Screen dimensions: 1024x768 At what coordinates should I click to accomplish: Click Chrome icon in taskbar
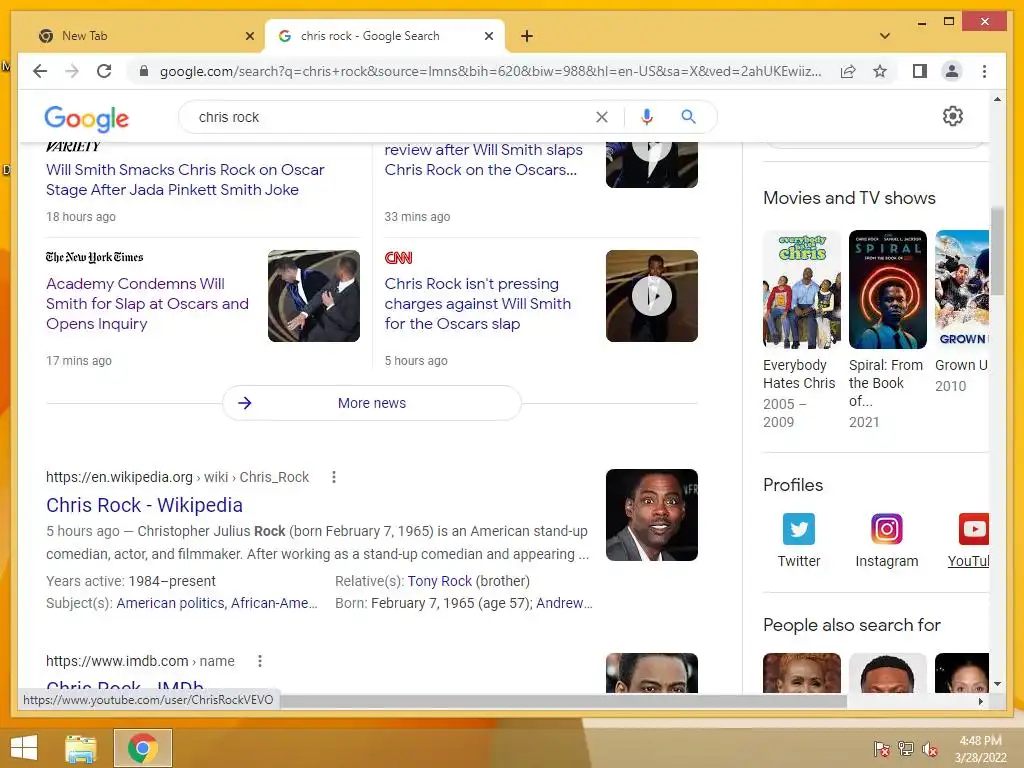pos(142,748)
